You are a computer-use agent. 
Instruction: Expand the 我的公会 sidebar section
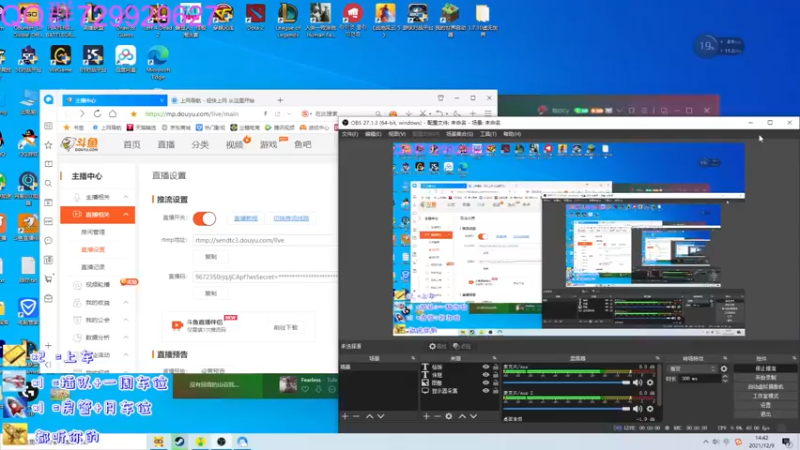(98, 320)
